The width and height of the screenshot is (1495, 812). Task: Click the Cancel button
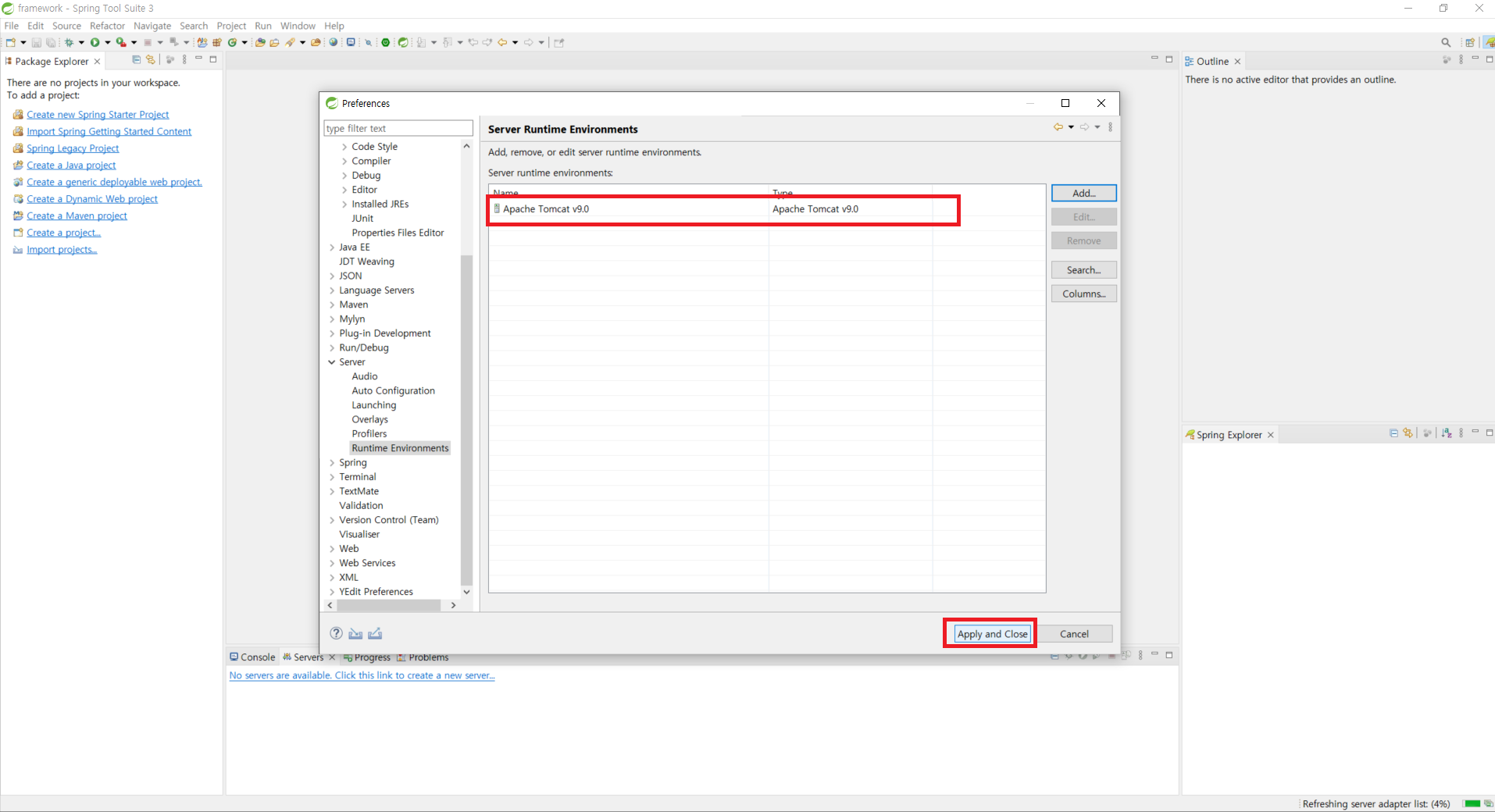1074,634
